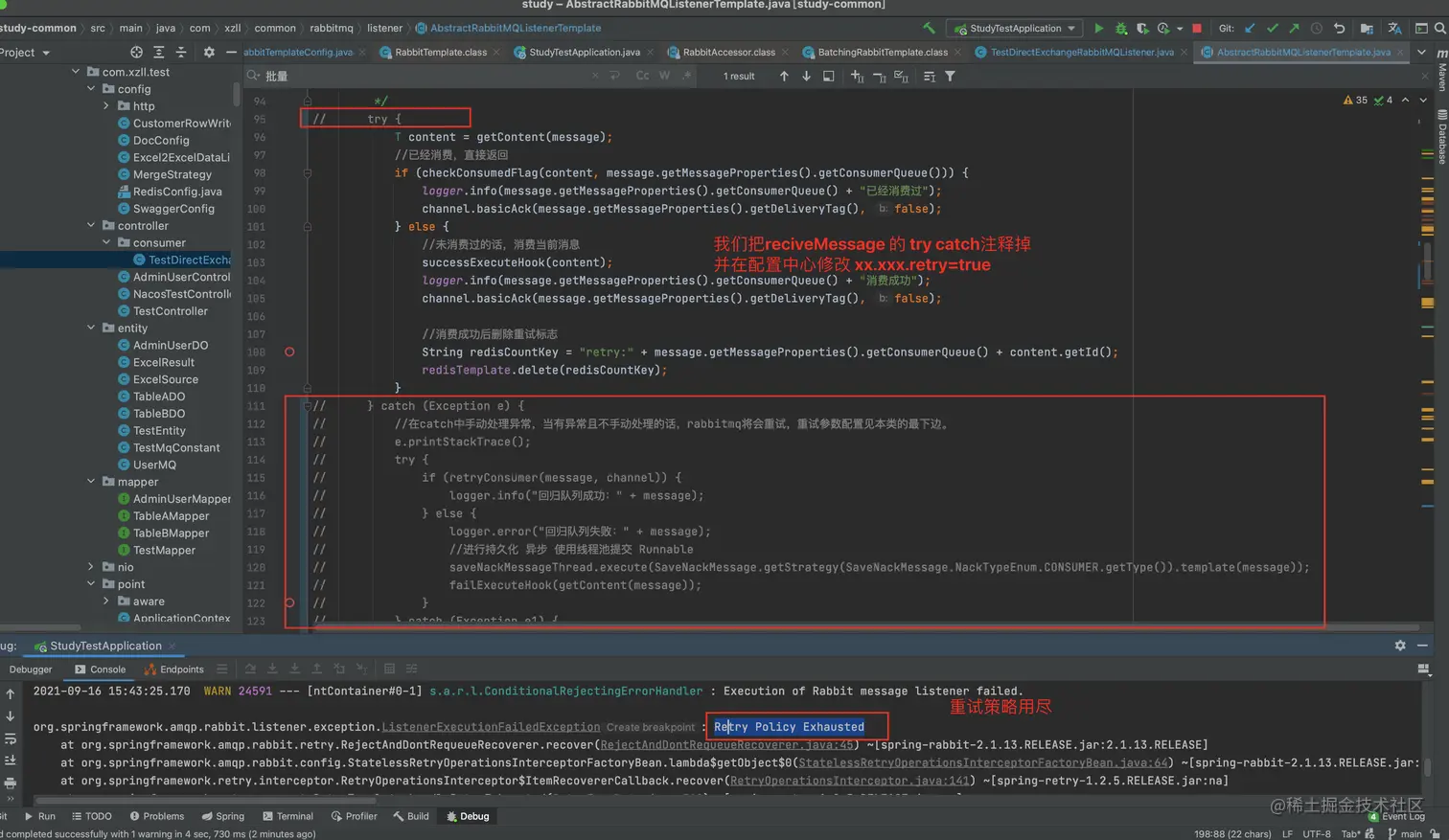1449x840 pixels.
Task: Jump to next search occurrence arrow
Action: coord(806,76)
